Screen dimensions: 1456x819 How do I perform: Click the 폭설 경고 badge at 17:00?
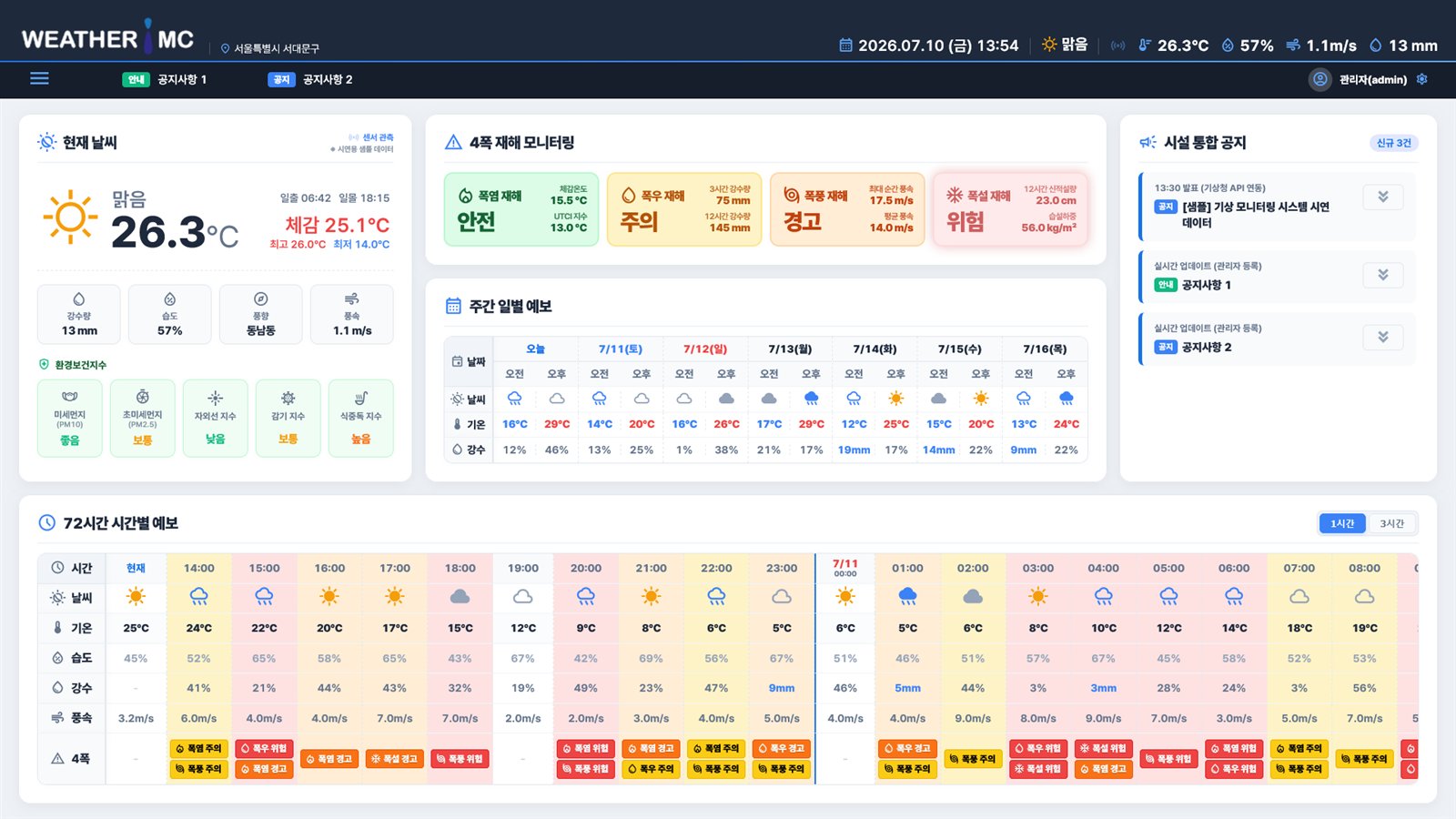[395, 758]
